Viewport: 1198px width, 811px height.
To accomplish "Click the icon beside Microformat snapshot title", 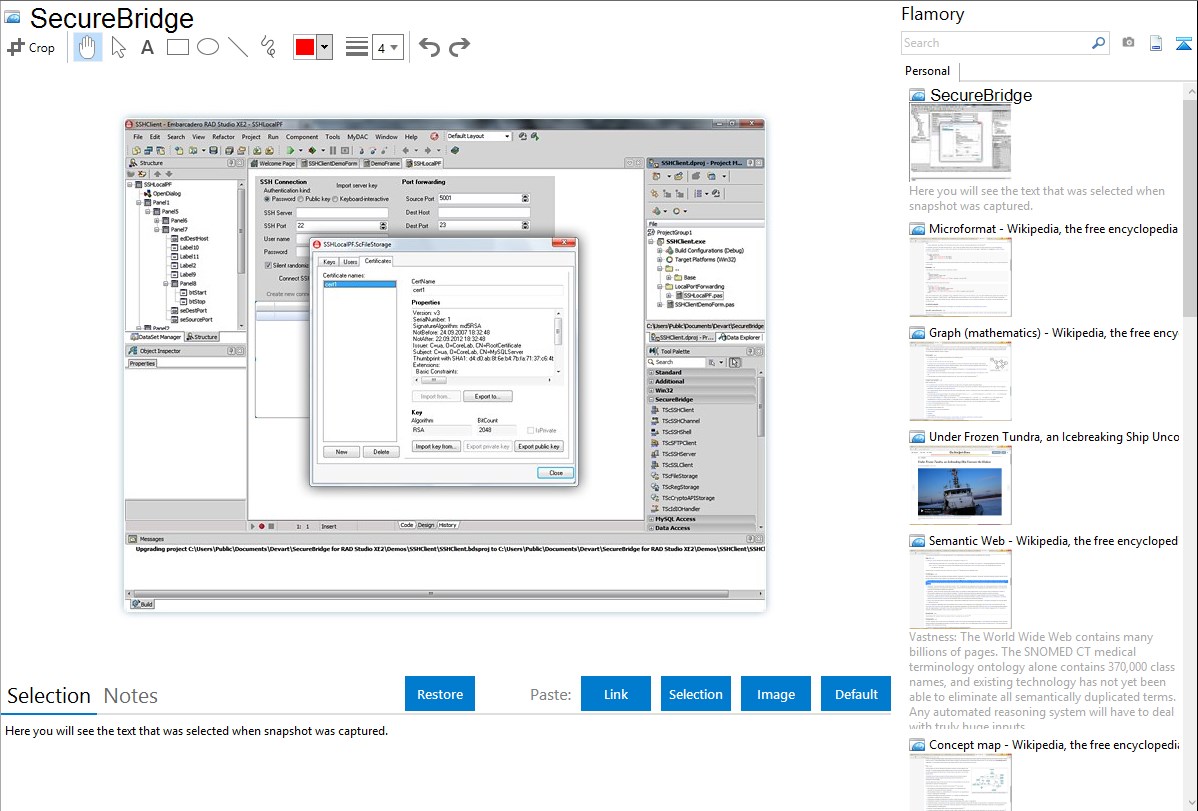I will tap(918, 229).
